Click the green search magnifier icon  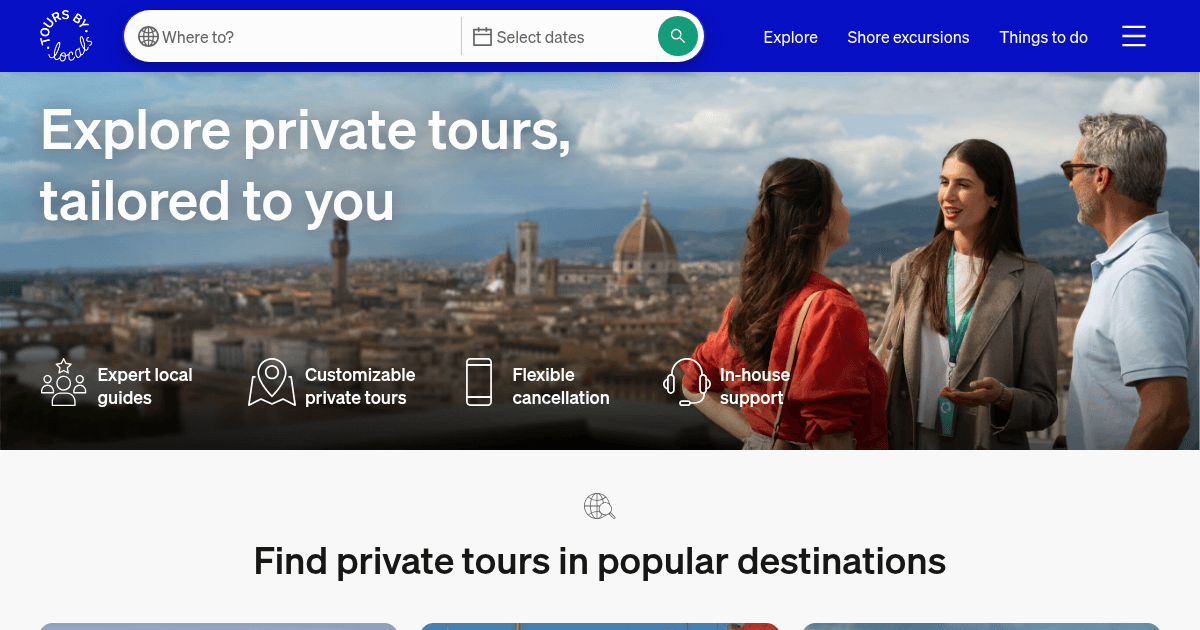point(678,35)
